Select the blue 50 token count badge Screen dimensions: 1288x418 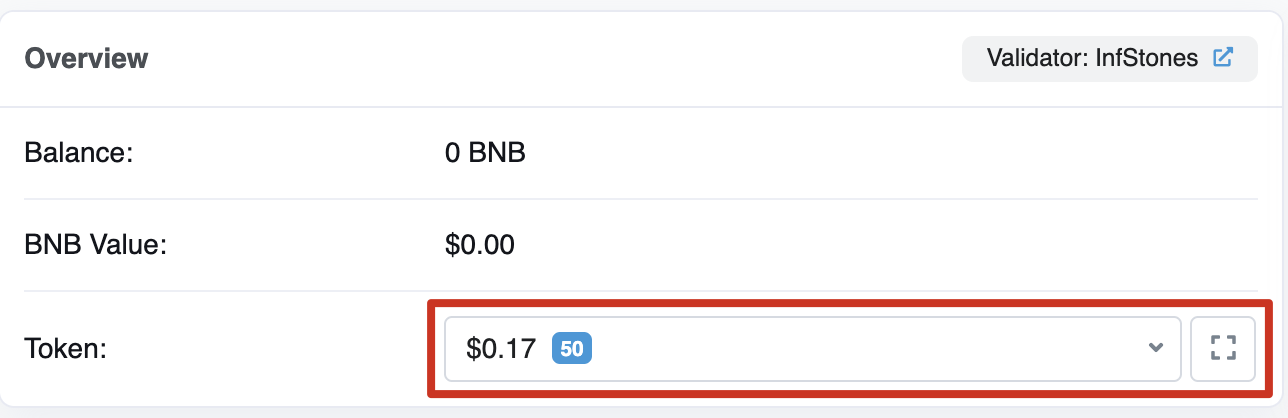click(572, 349)
